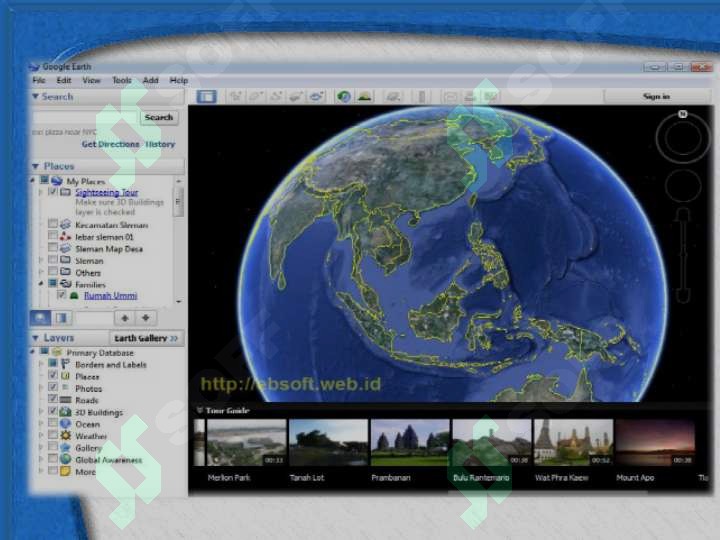Enable the Weather layer checkbox

pyautogui.click(x=53, y=435)
